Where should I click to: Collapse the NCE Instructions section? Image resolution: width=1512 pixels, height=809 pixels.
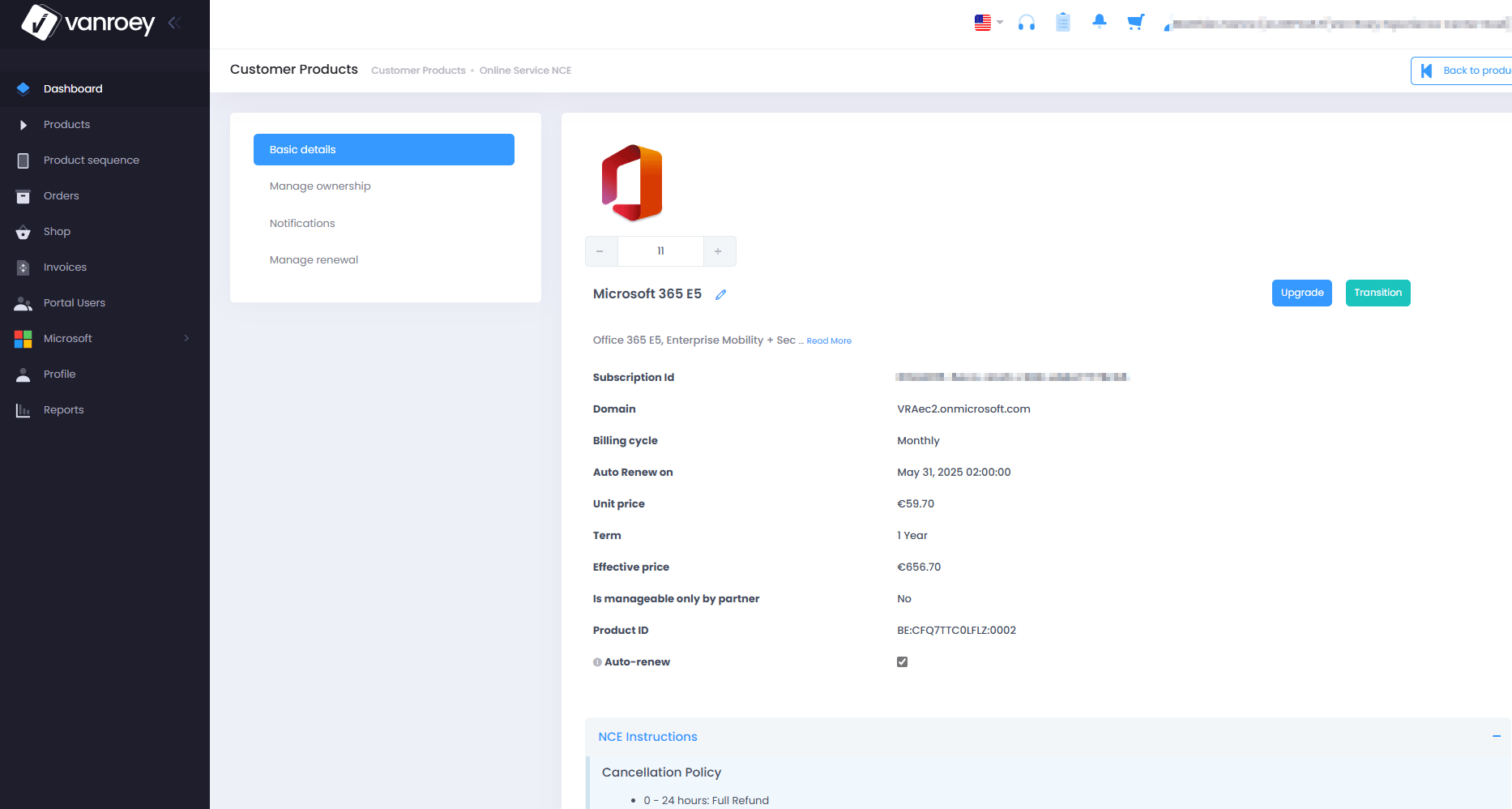click(x=1496, y=737)
